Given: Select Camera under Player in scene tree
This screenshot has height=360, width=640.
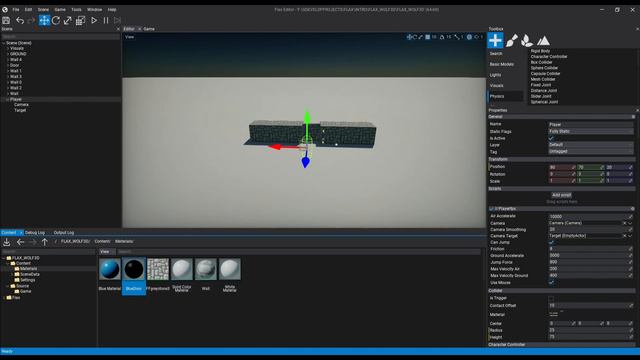Looking at the screenshot, I should tap(21, 105).
